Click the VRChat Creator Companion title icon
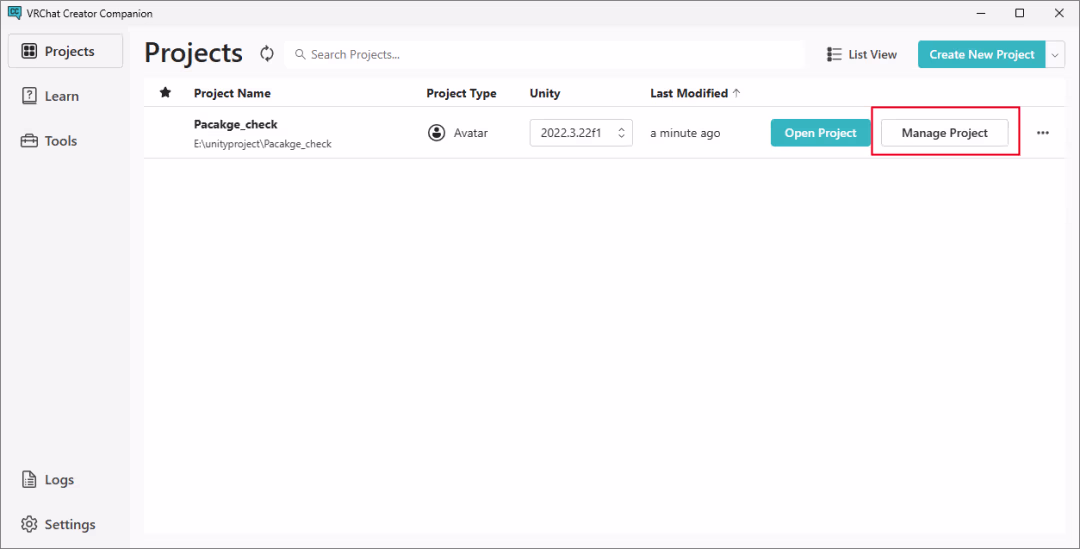This screenshot has height=549, width=1080. [14, 13]
